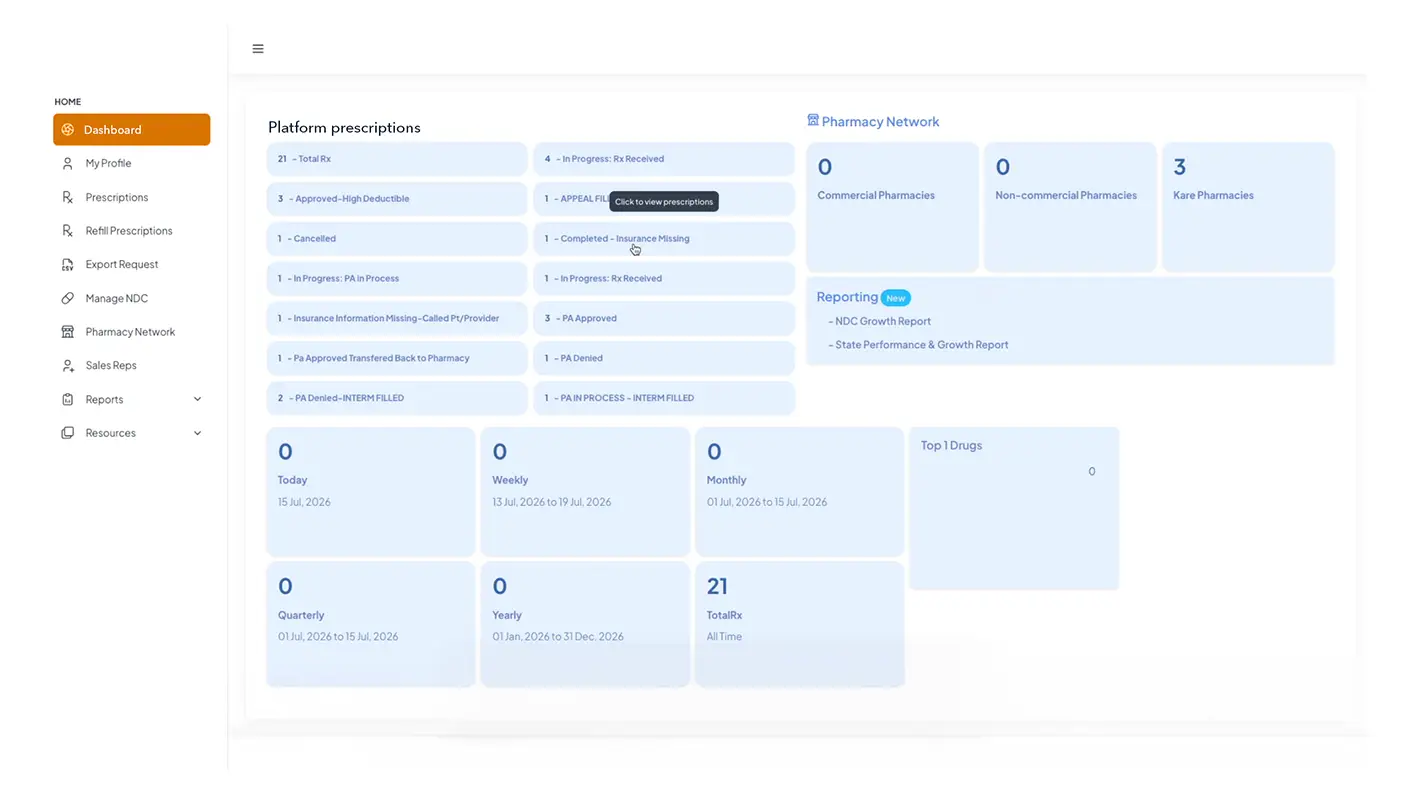This screenshot has height=795, width=1412.
Task: Click the Refill Prescriptions Rx icon
Action: coord(68,231)
